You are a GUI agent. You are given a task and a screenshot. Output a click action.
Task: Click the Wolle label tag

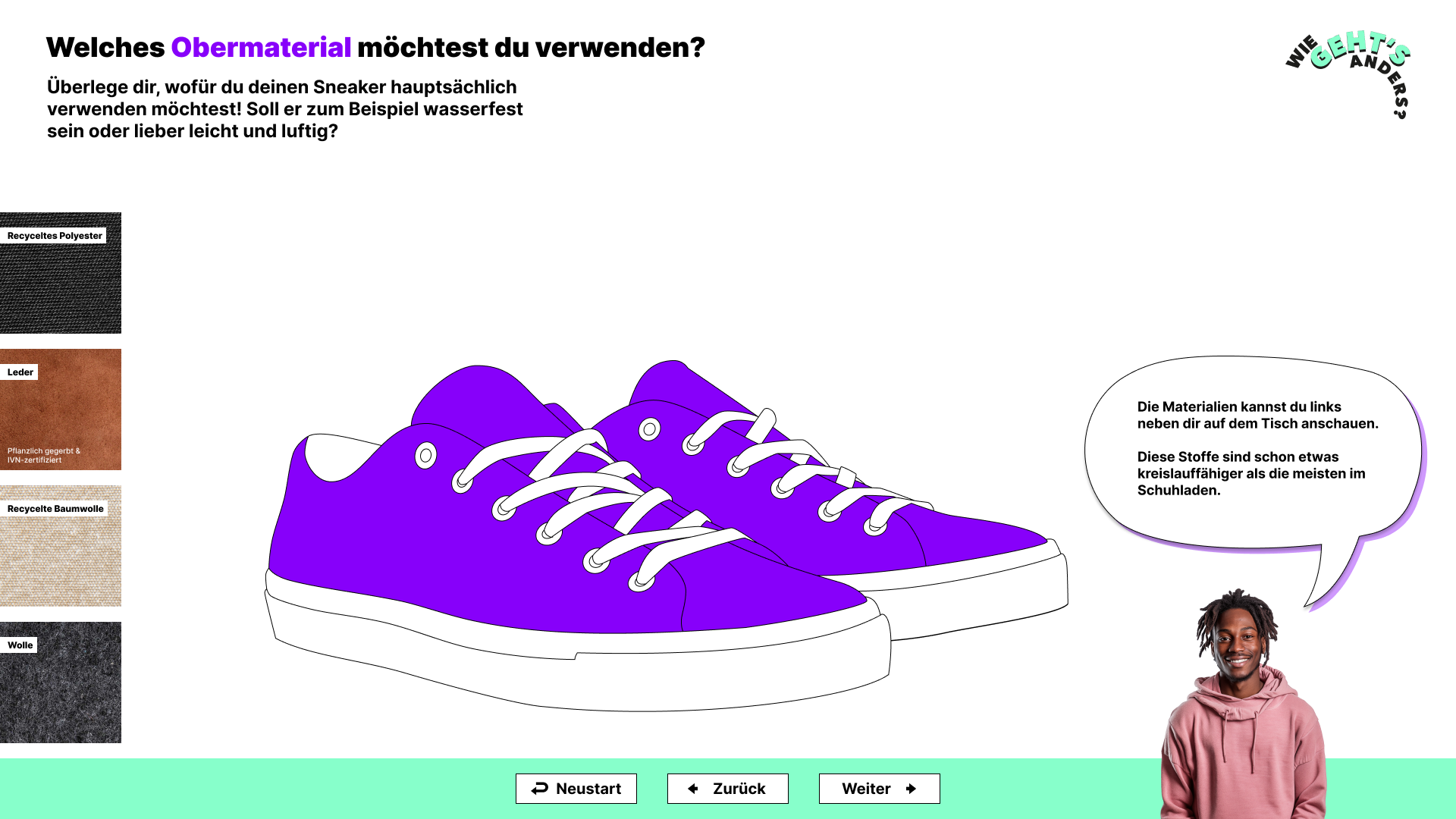(20, 645)
